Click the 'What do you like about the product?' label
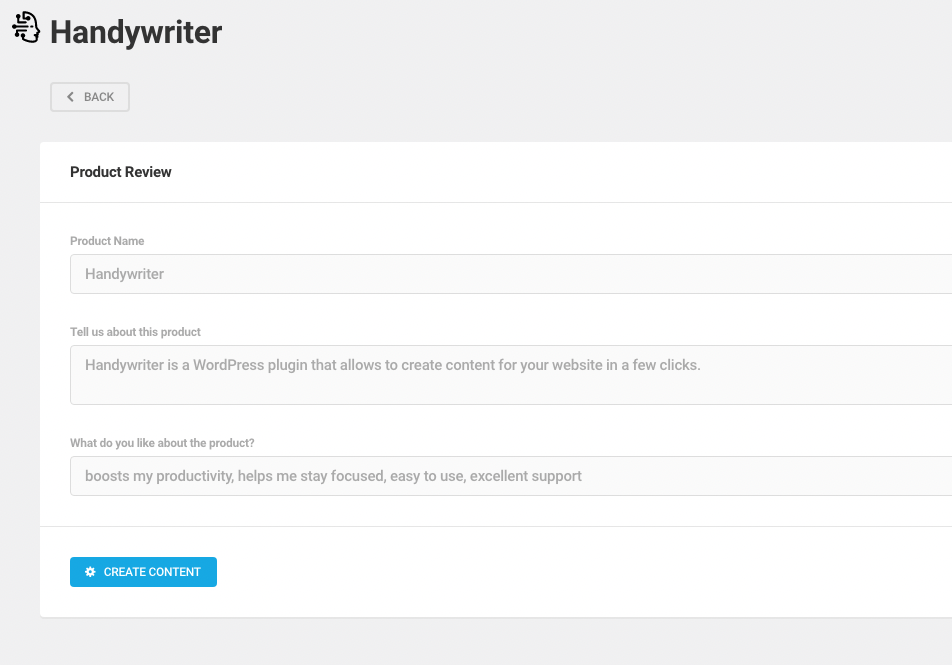 162,443
